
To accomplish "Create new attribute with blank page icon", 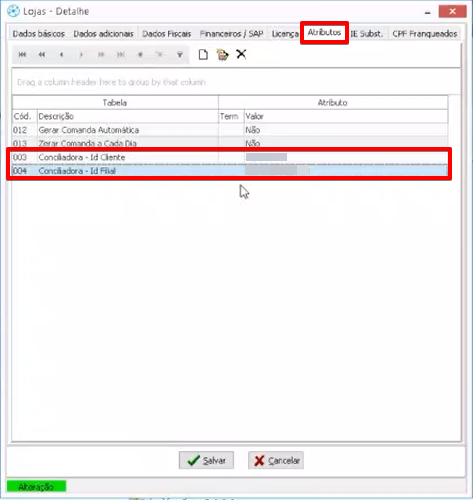I will coord(203,54).
